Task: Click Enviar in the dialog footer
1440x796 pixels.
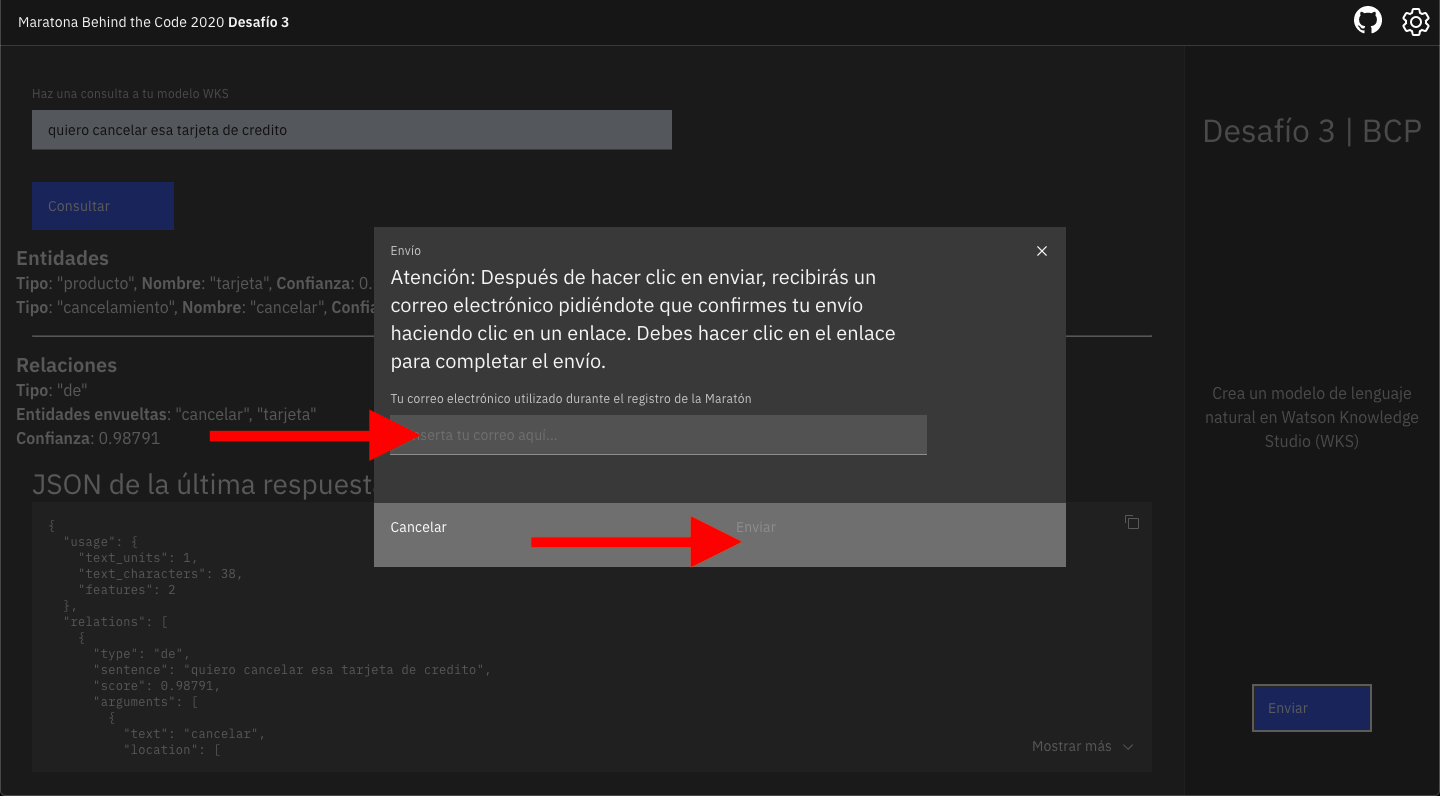Action: click(x=756, y=527)
